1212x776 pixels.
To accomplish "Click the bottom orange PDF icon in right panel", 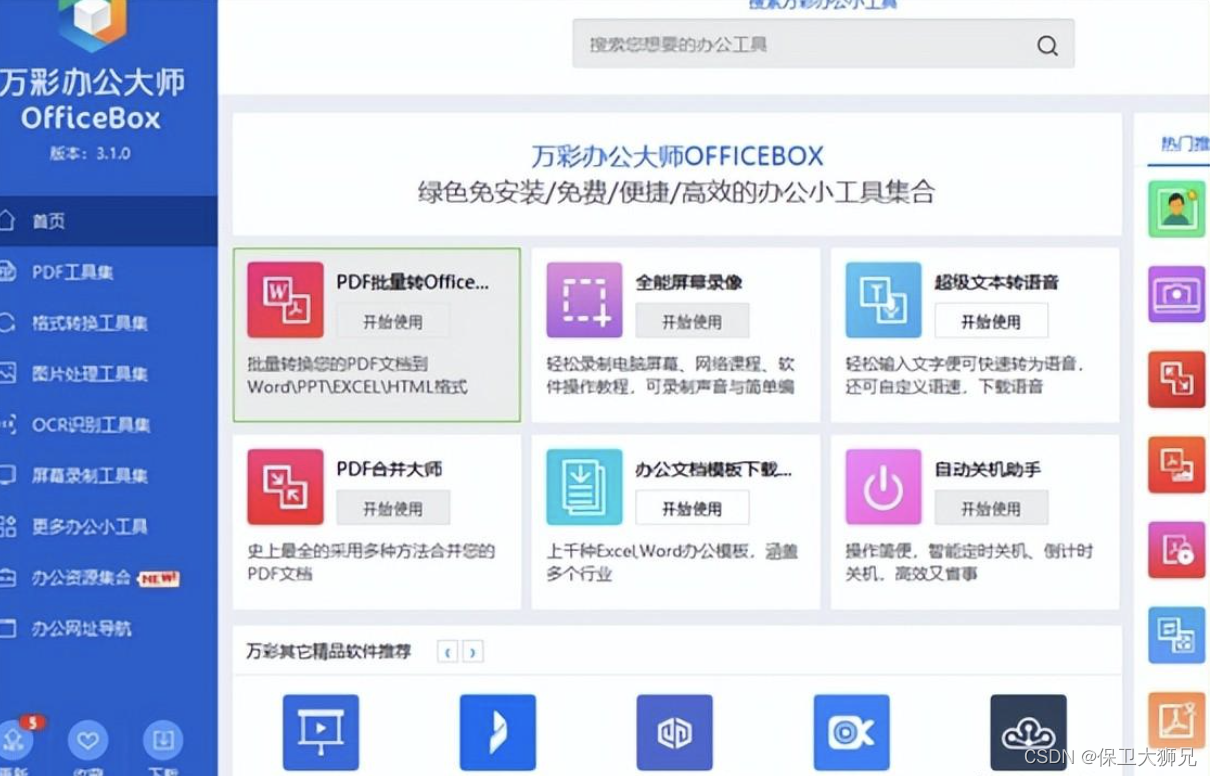I will (x=1176, y=720).
